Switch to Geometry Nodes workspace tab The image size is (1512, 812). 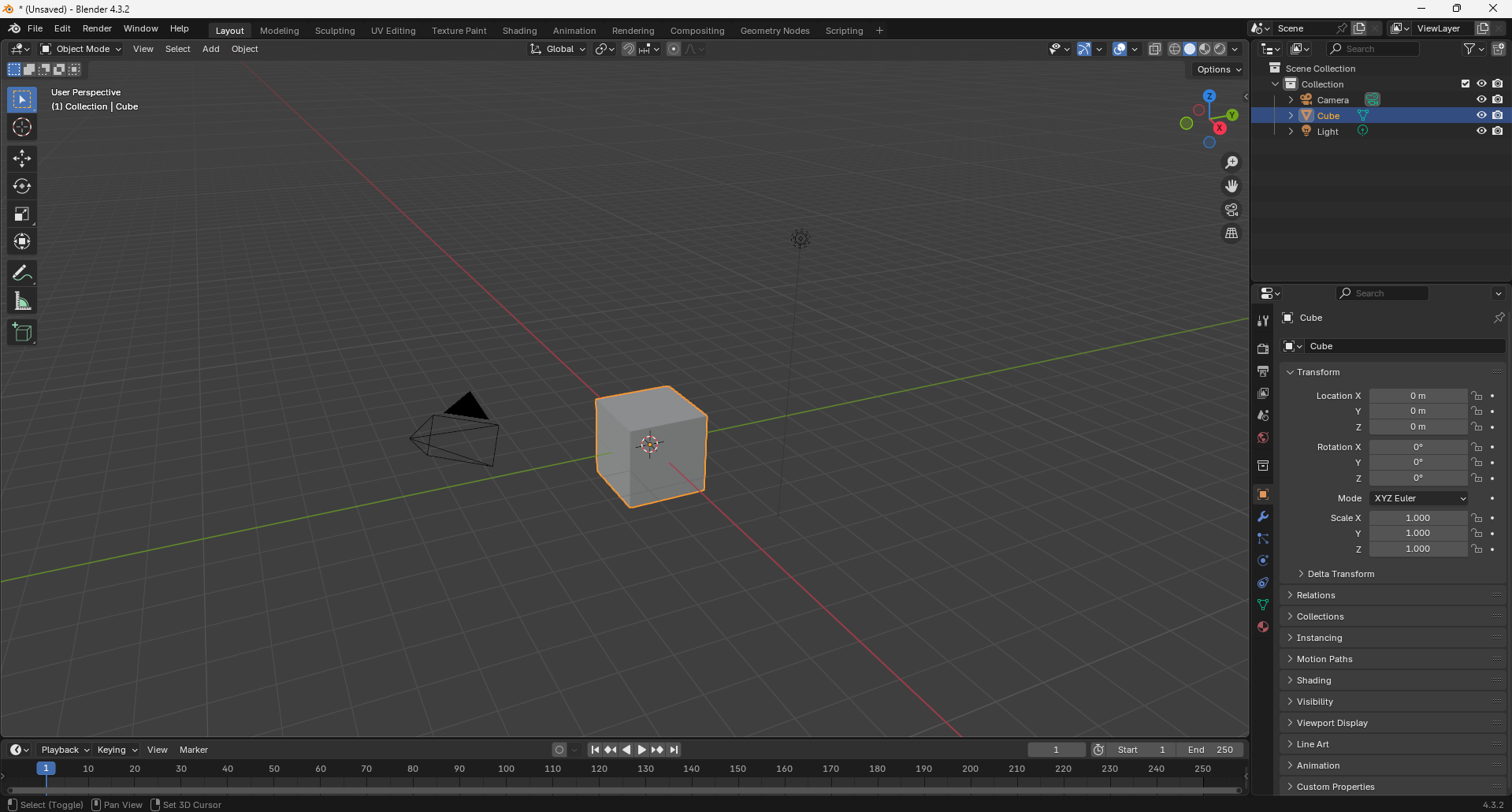(775, 31)
